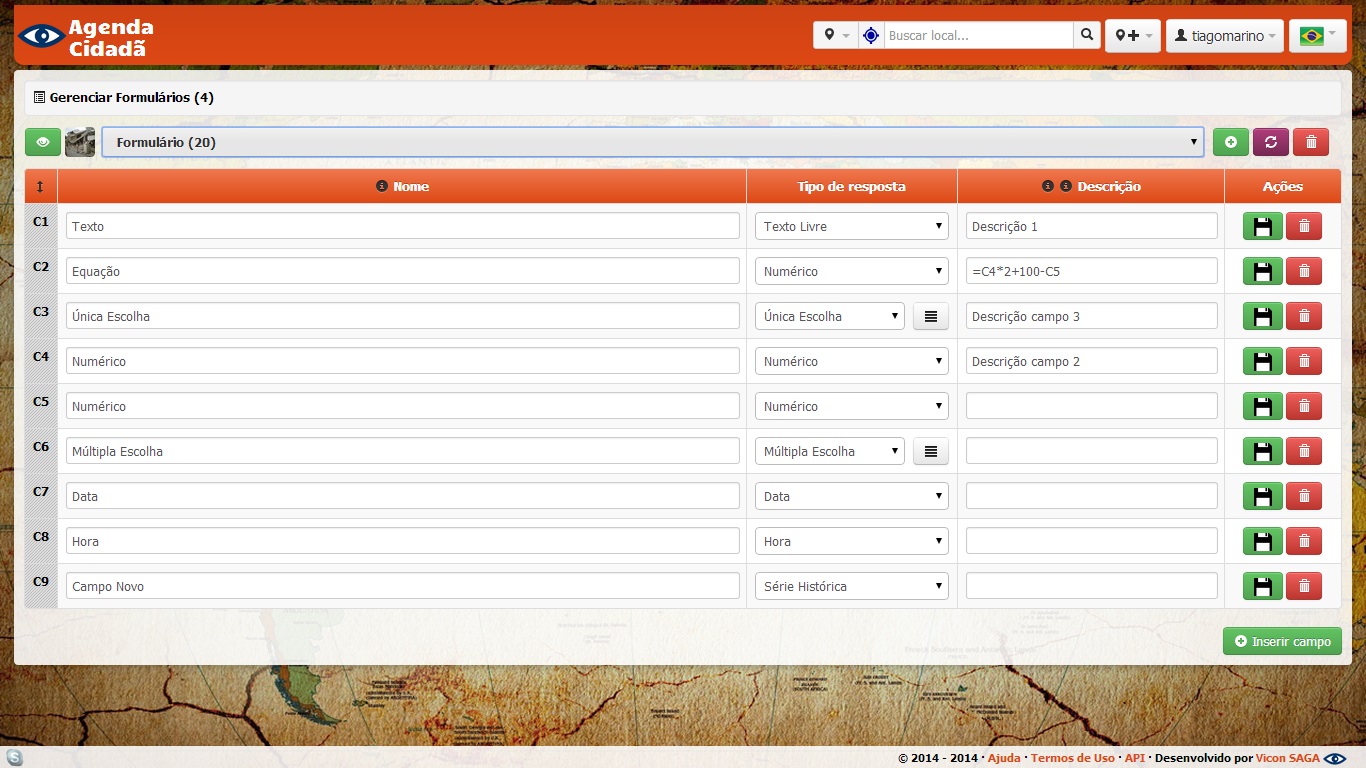Save field C1 with the floppy disk icon
The width and height of the screenshot is (1366, 768).
(1262, 226)
